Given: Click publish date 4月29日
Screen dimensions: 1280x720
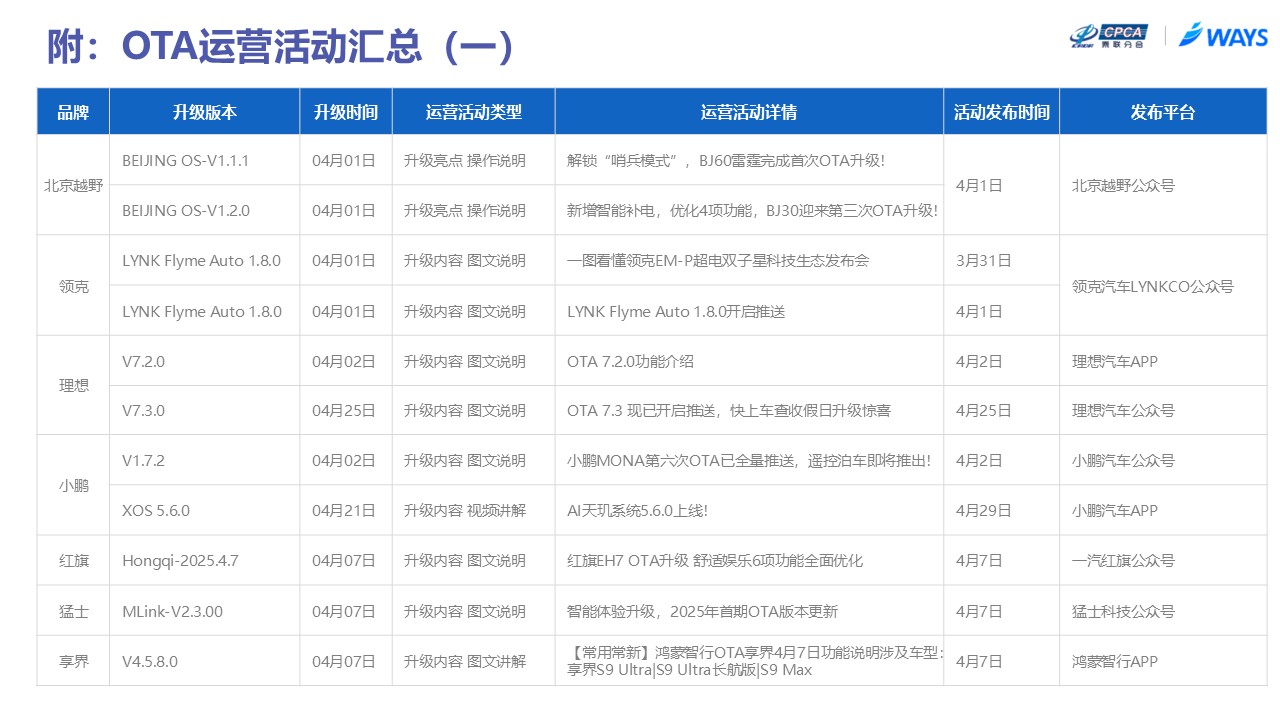Looking at the screenshot, I should 984,510.
